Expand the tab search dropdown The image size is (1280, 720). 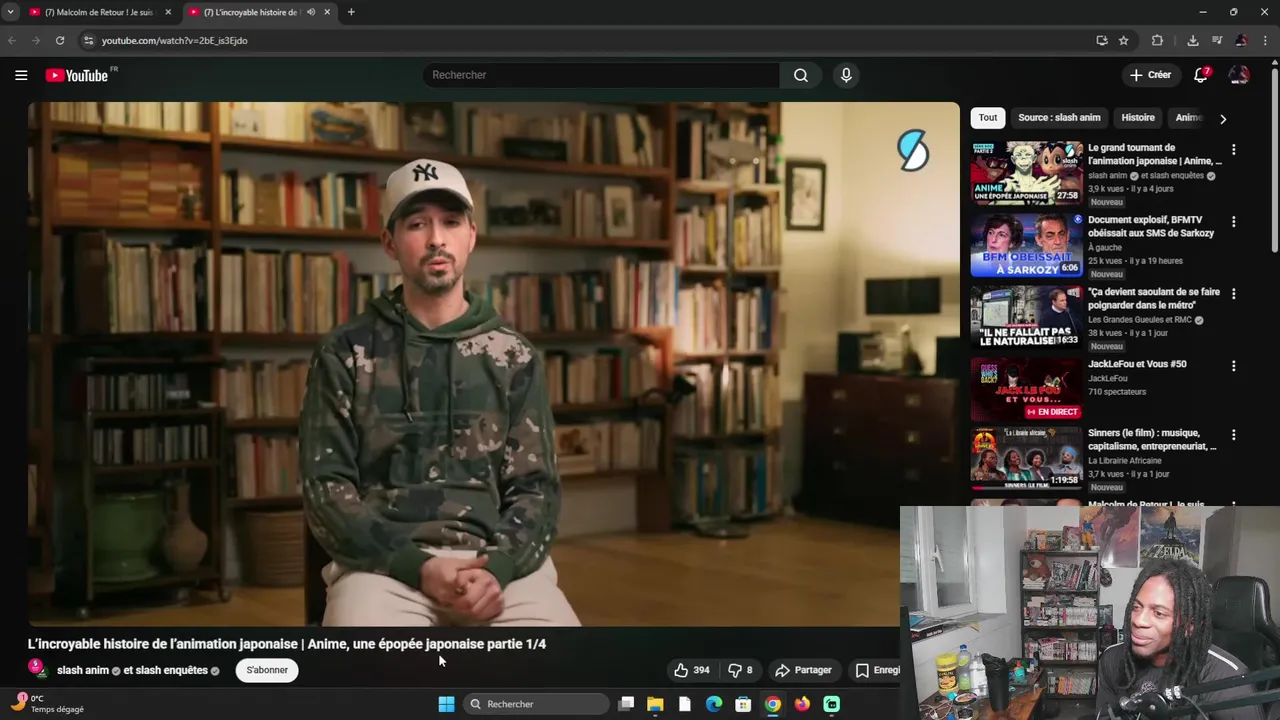point(10,12)
